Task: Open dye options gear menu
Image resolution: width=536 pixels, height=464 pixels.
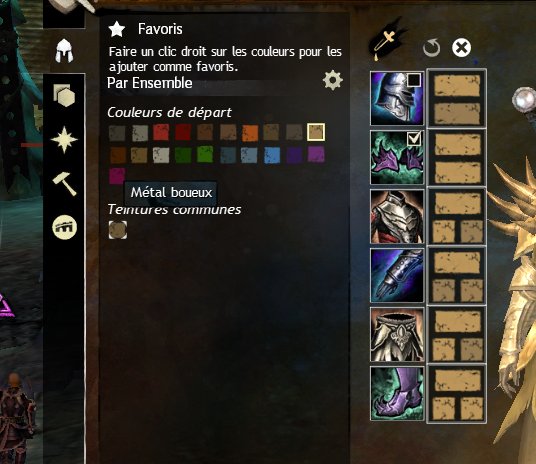Action: [333, 80]
